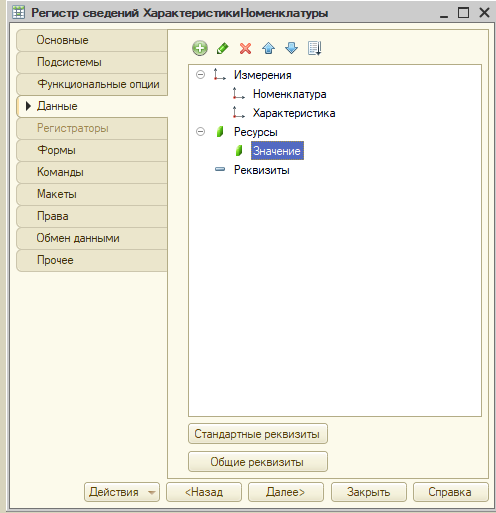Click the Реквизиты dash icon

(x=220, y=169)
